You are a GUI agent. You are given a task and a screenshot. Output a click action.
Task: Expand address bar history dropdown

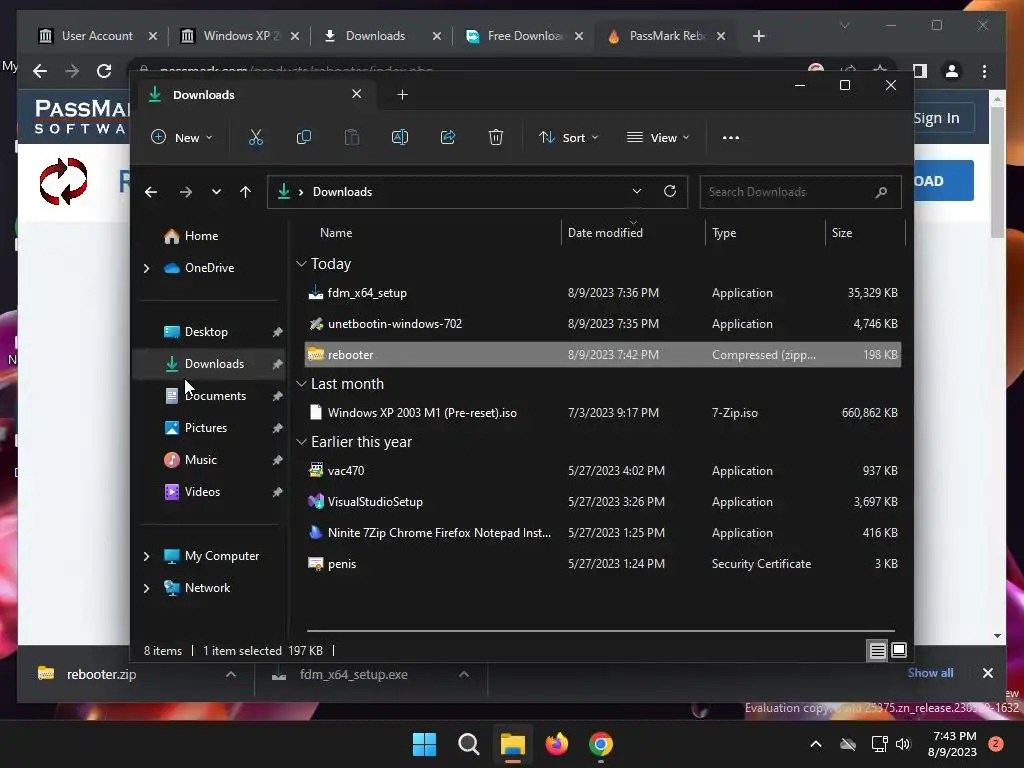point(637,191)
